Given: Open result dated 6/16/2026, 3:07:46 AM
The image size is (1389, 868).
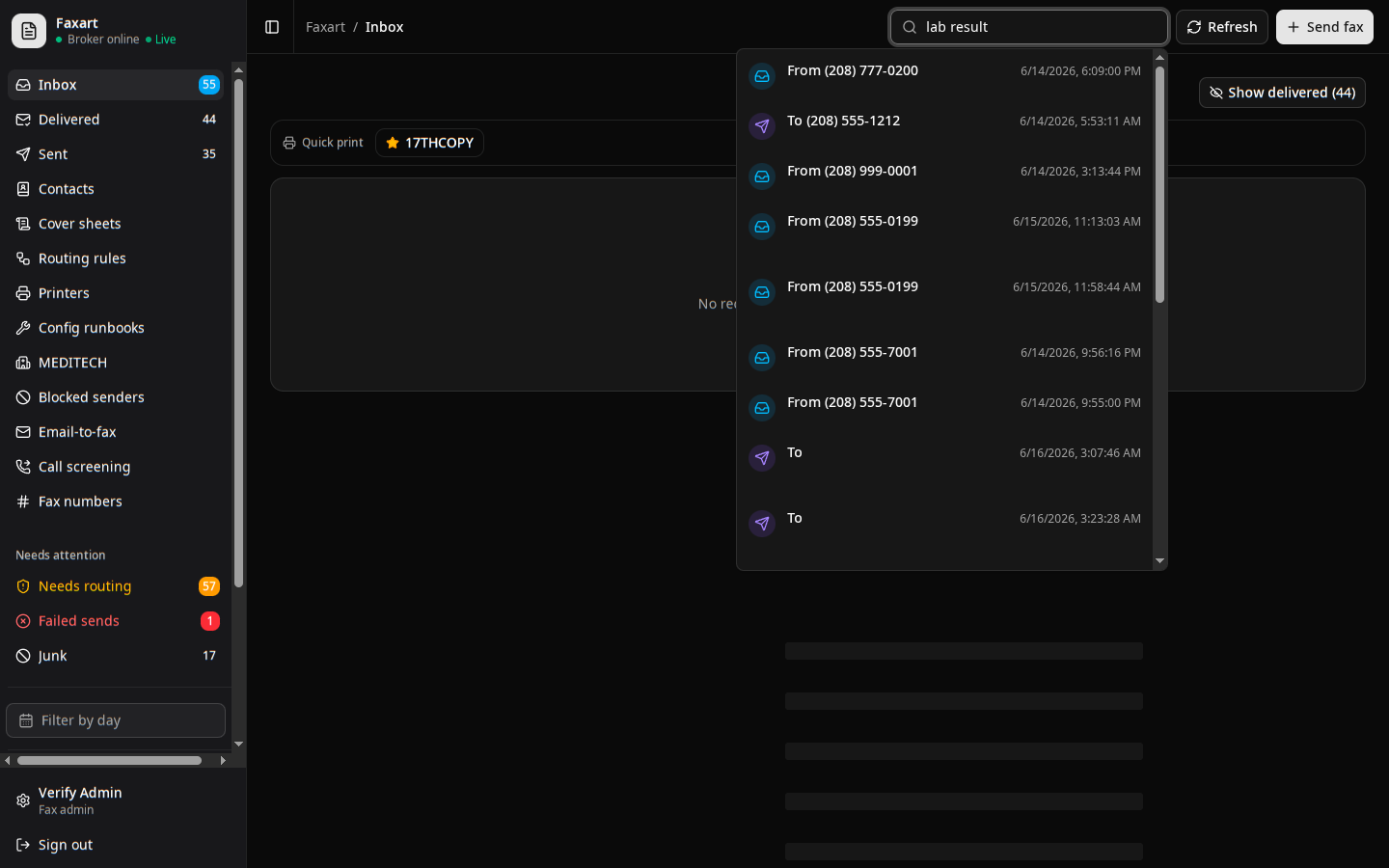Looking at the screenshot, I should tap(944, 466).
